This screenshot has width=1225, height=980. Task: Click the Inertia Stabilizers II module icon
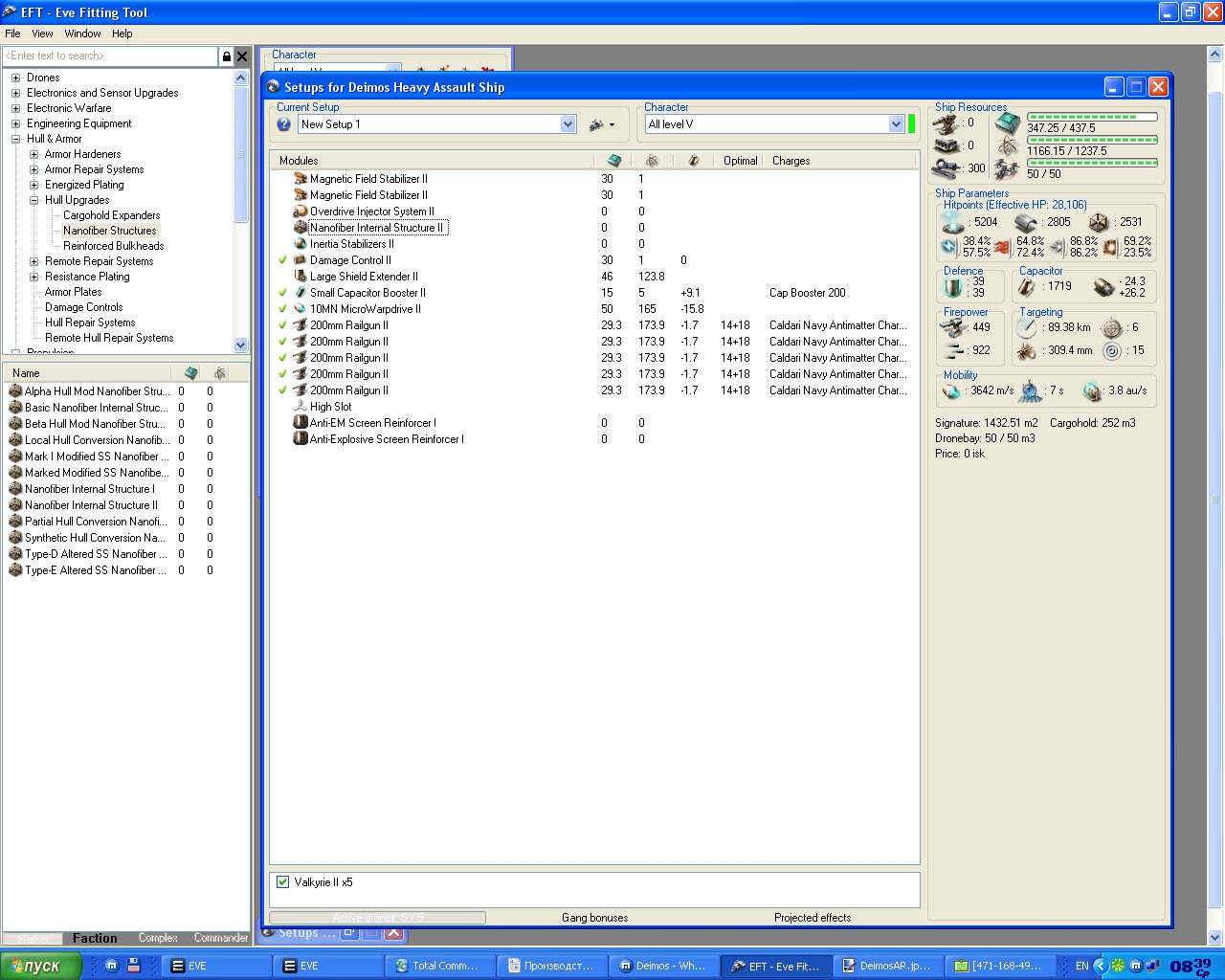[x=301, y=244]
